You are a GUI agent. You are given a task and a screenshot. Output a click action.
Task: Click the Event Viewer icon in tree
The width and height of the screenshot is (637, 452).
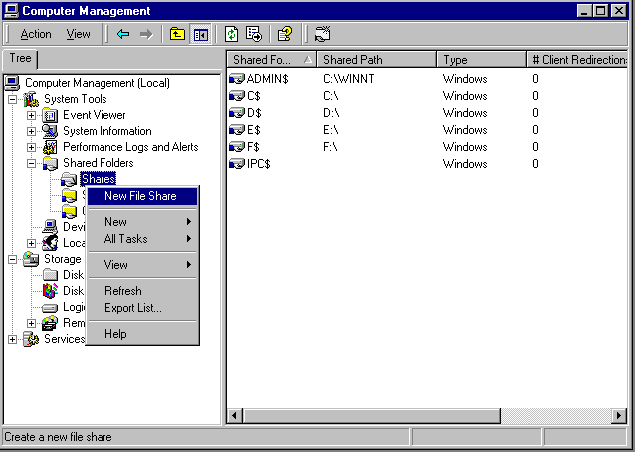pos(50,115)
